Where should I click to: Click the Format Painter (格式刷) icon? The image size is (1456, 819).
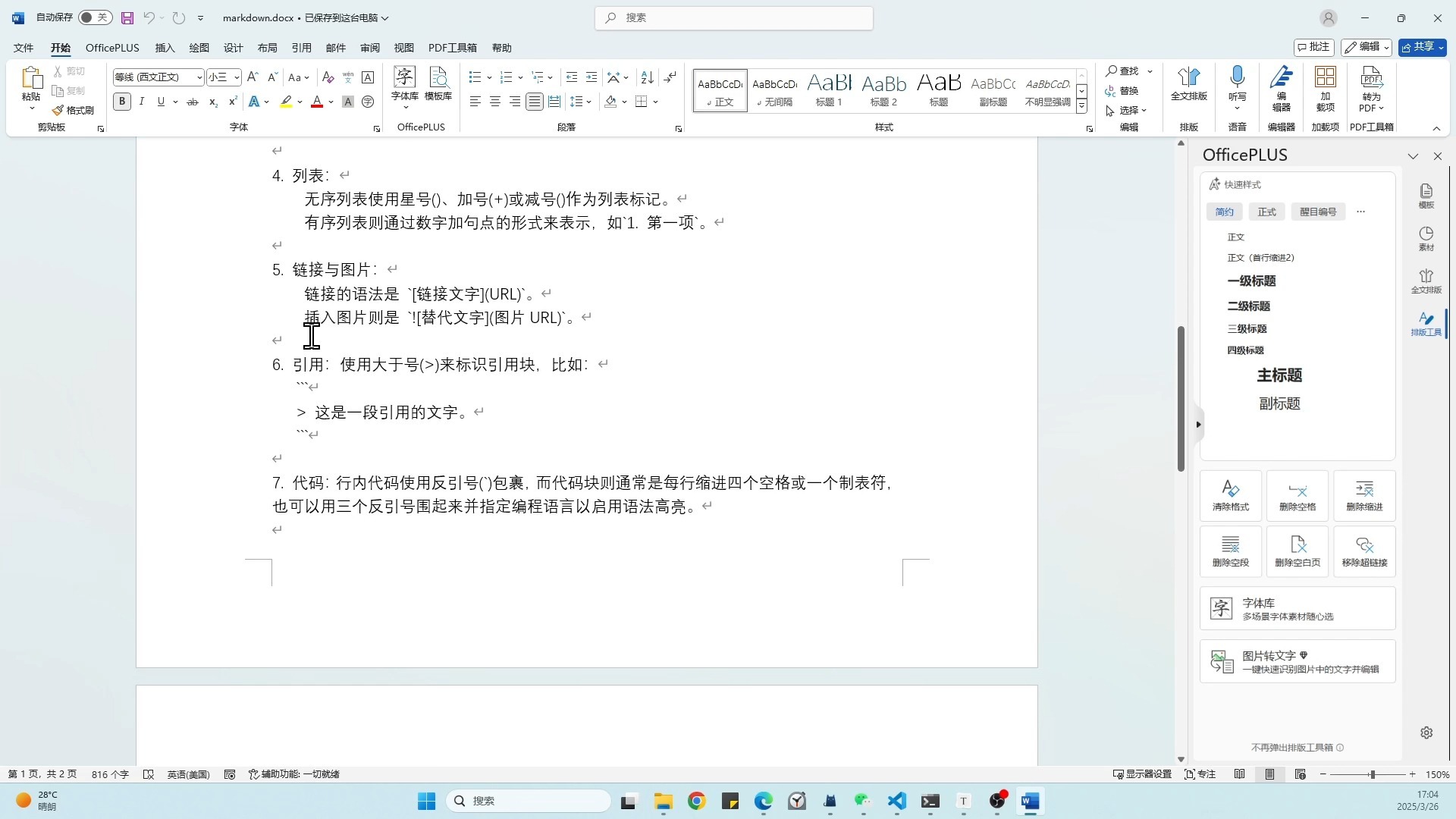coord(58,111)
